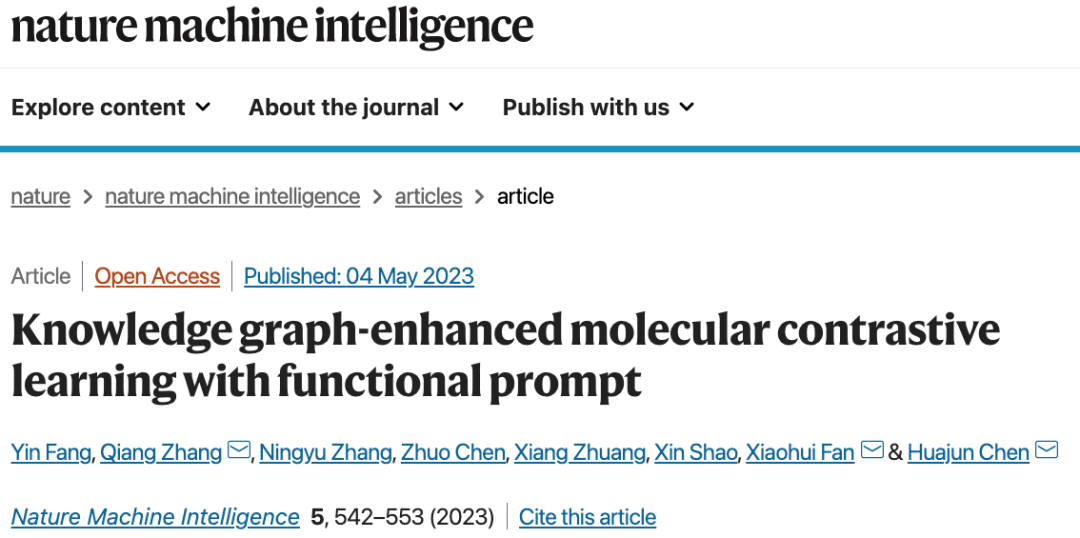Screen dimensions: 1080x538
Task: Go to nature breadcrumb link
Action: point(41,197)
